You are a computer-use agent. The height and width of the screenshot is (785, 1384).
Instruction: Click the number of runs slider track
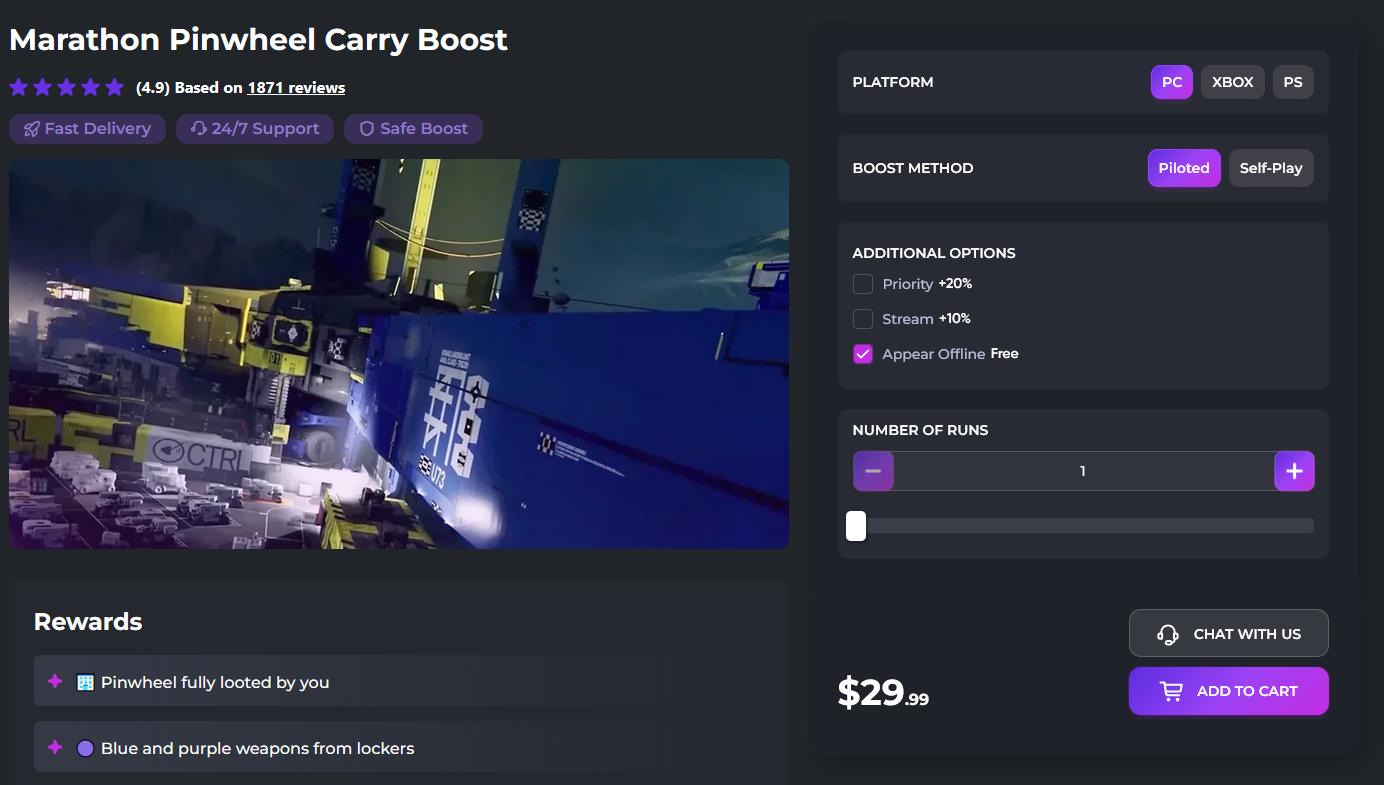tap(1083, 526)
